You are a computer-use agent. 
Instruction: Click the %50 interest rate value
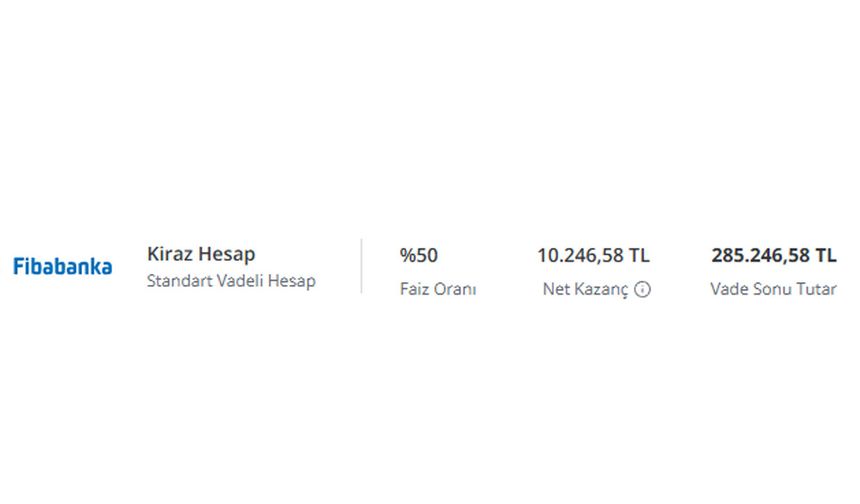(418, 256)
